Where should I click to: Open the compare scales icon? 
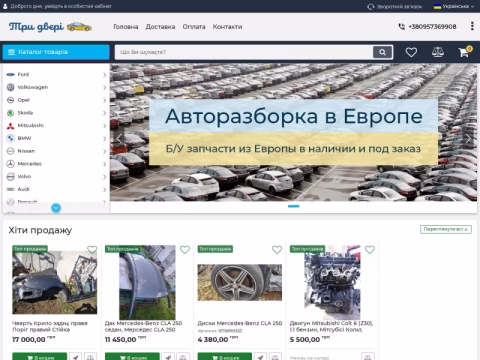pyautogui.click(x=438, y=52)
